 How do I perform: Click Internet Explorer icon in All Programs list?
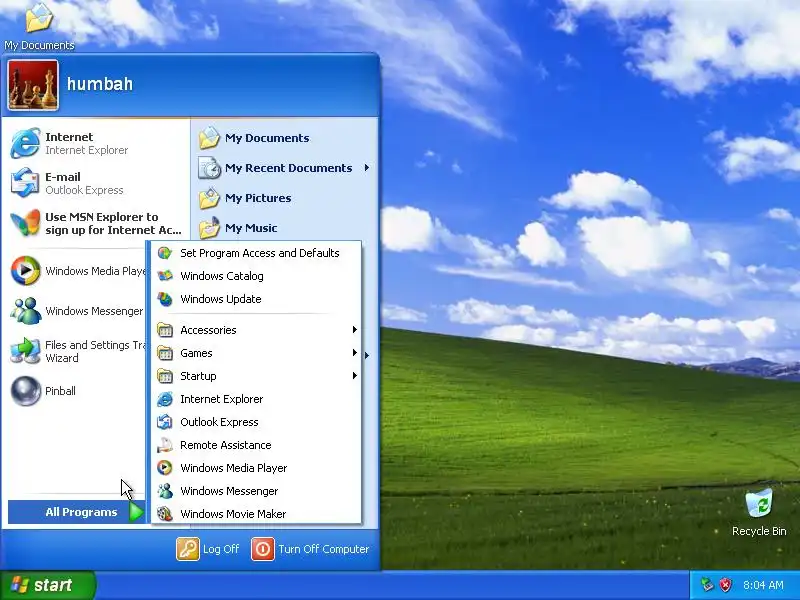click(x=165, y=399)
